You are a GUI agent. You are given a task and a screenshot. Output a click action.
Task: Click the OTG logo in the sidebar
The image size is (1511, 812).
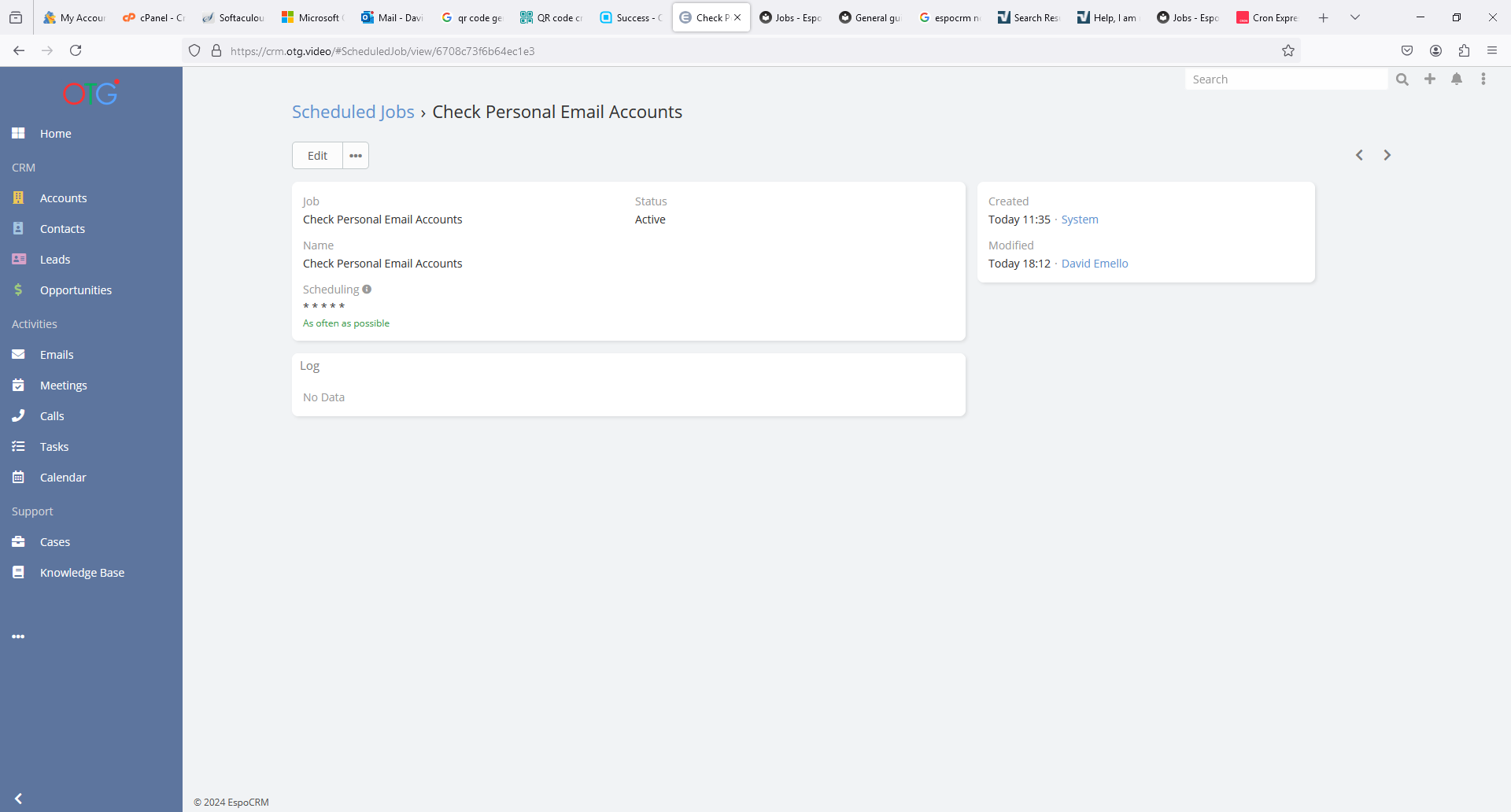(91, 94)
